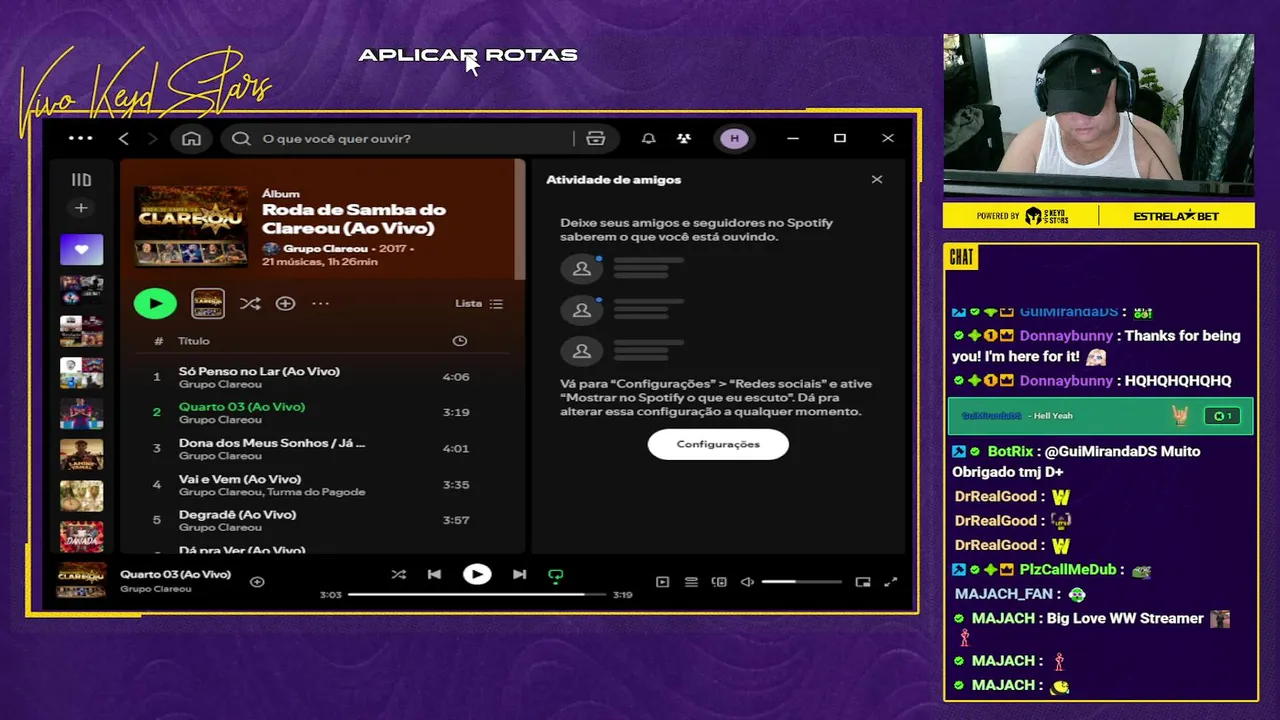Skip to the next track
1280x720 pixels.
pyautogui.click(x=519, y=574)
